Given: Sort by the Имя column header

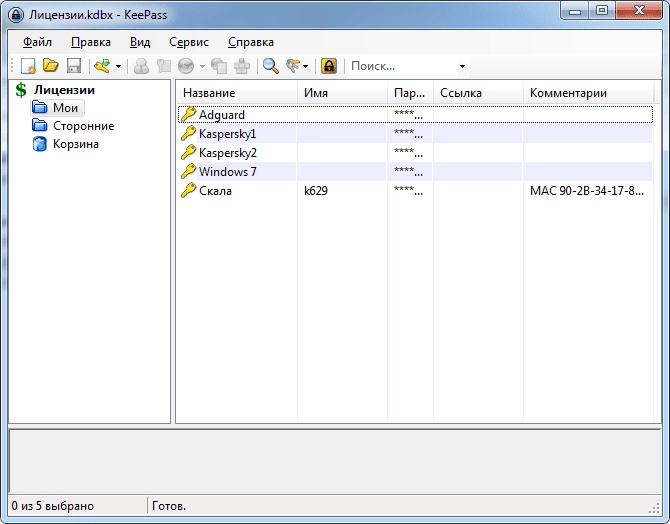Looking at the screenshot, I should pyautogui.click(x=342, y=93).
